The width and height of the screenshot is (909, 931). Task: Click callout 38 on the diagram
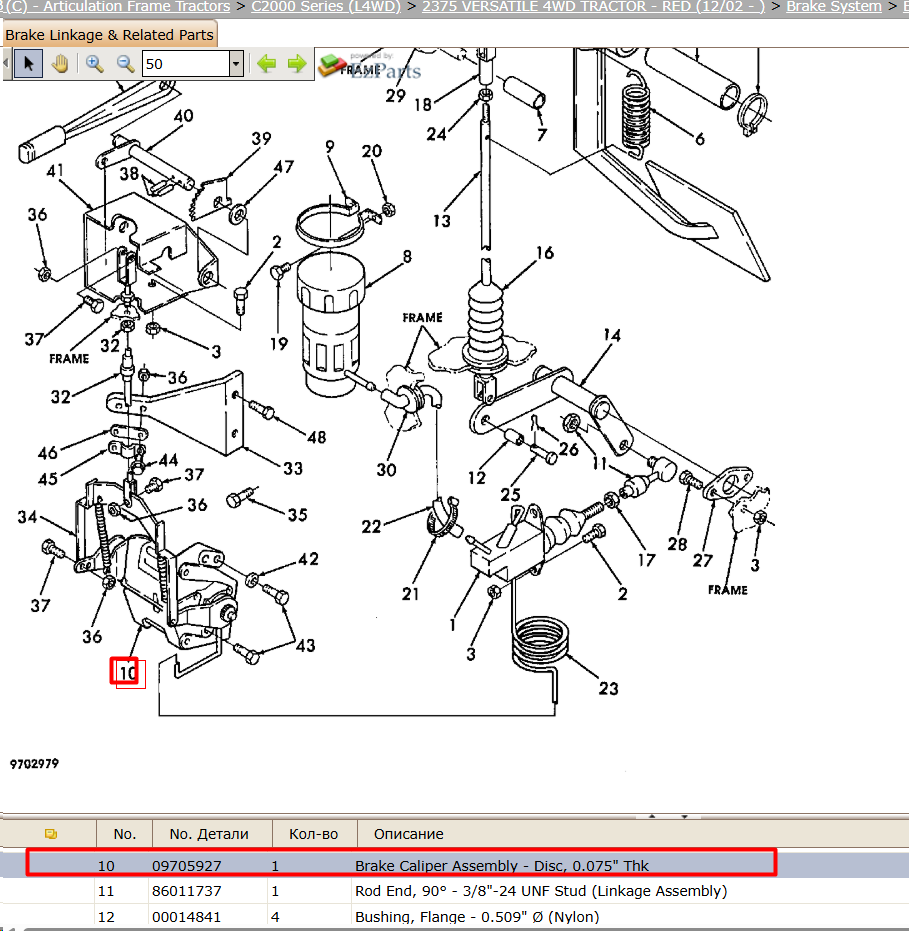click(129, 173)
